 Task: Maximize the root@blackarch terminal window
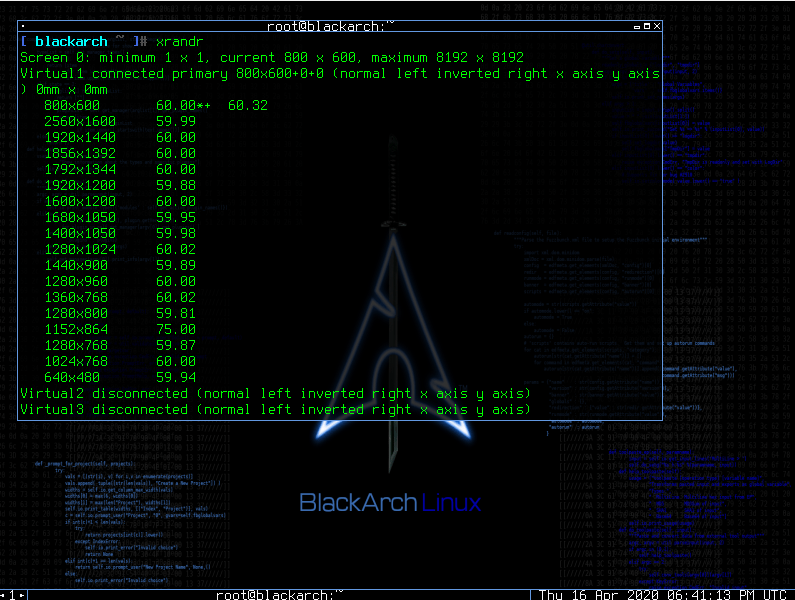(646, 26)
